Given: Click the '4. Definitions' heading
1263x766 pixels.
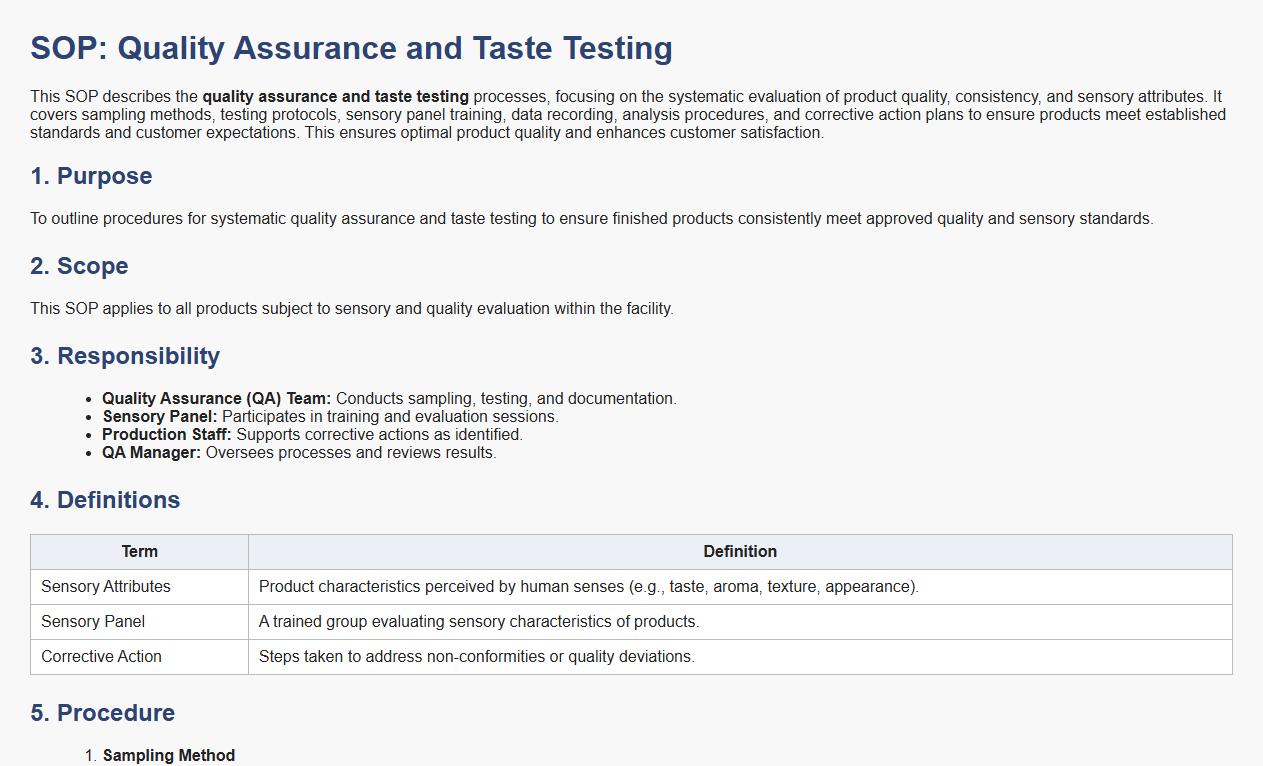Looking at the screenshot, I should coord(105,500).
